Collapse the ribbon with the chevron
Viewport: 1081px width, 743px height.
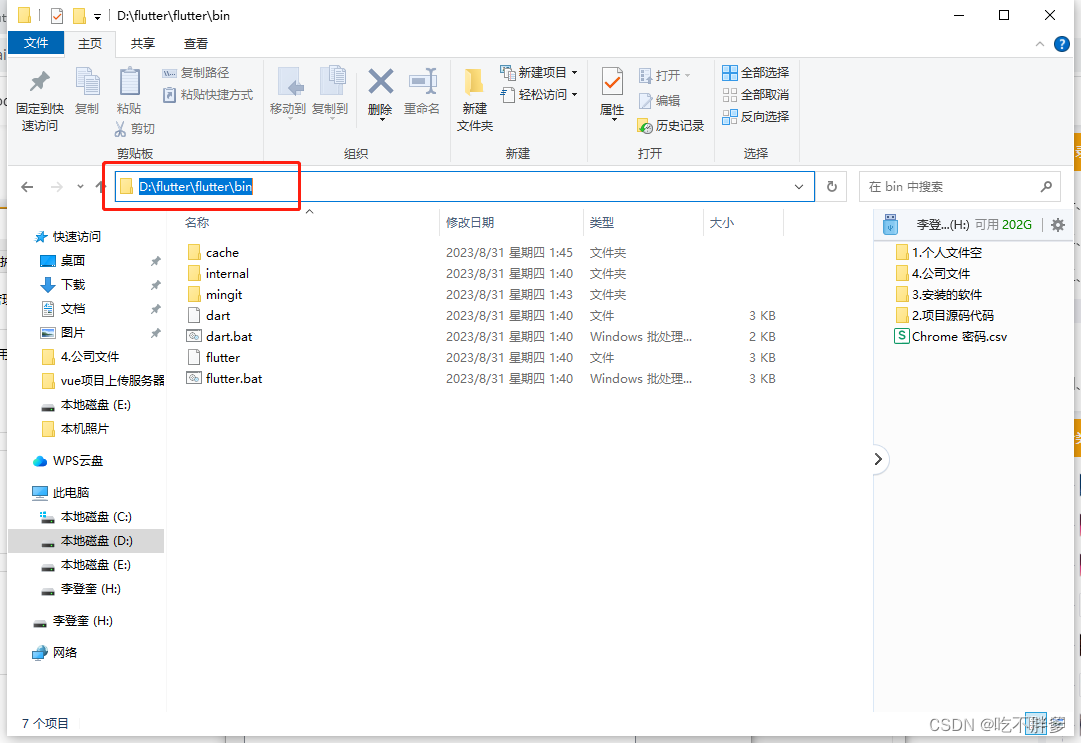click(x=1040, y=44)
